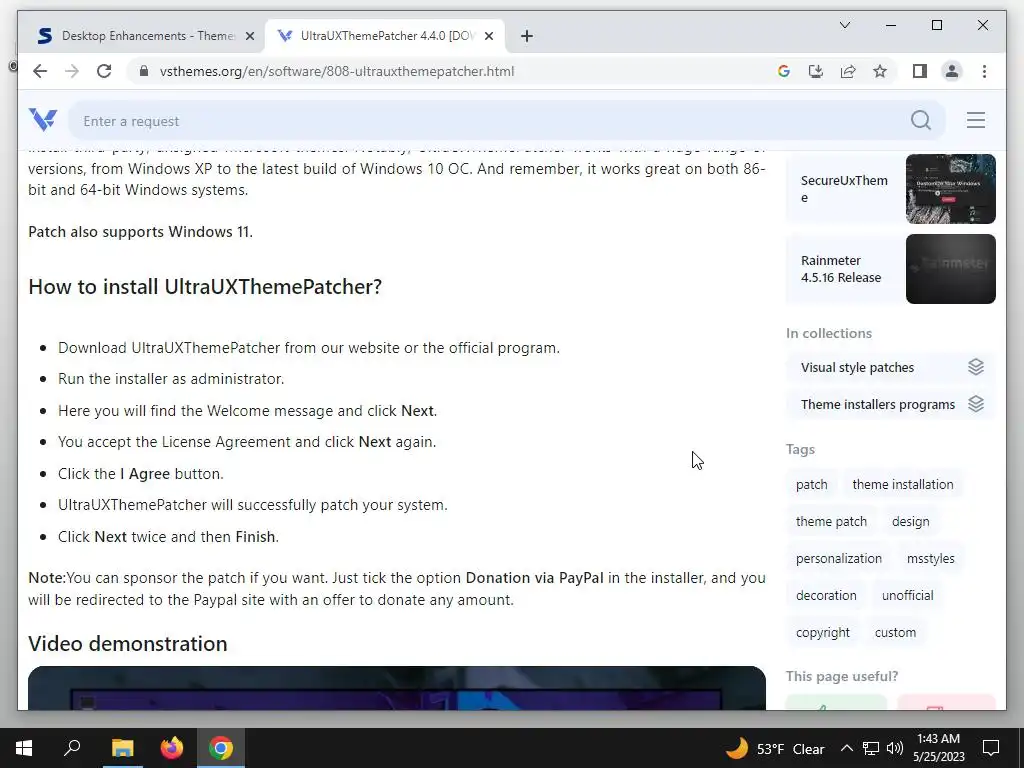The width and height of the screenshot is (1024, 768).
Task: Select the 'decoration' tag
Action: (826, 596)
